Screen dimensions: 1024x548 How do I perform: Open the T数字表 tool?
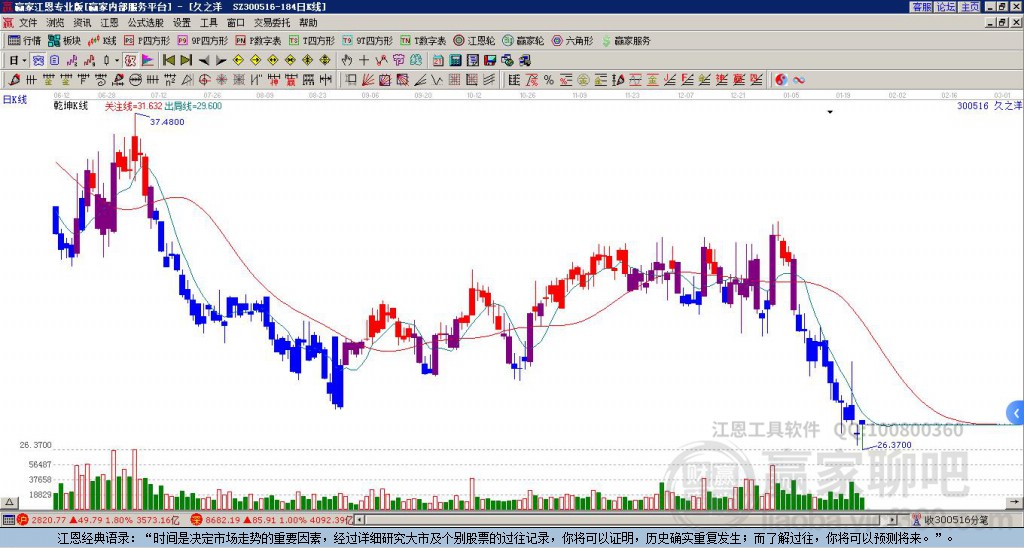[423, 40]
